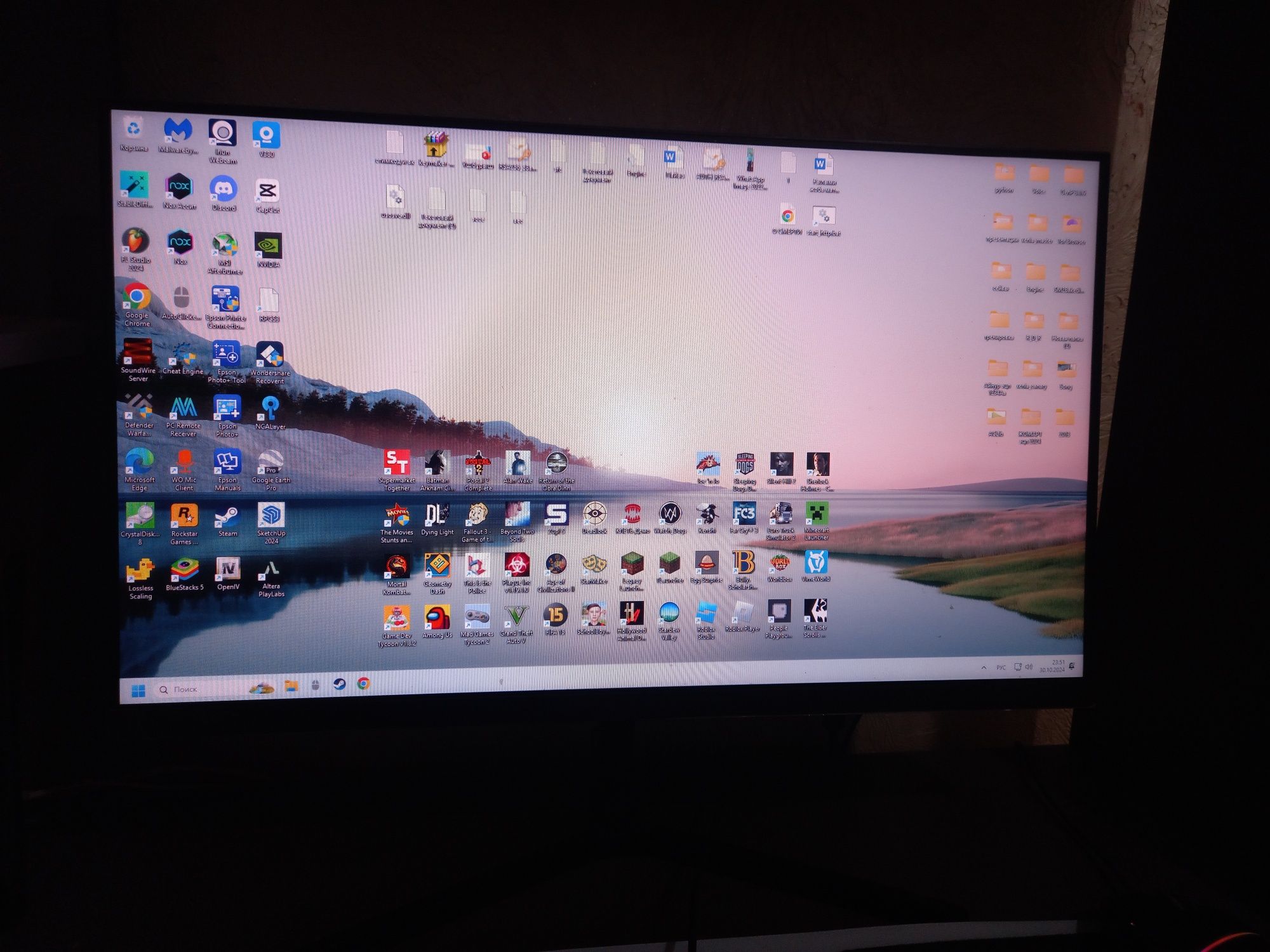The image size is (1270, 952).
Task: Open FL Studio 2024 shortcut
Action: [136, 249]
